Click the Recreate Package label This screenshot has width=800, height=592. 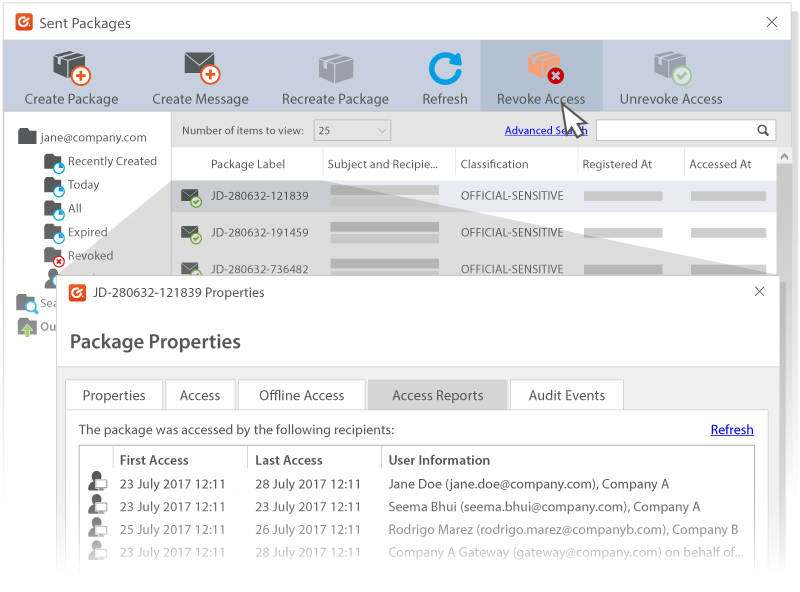[335, 99]
